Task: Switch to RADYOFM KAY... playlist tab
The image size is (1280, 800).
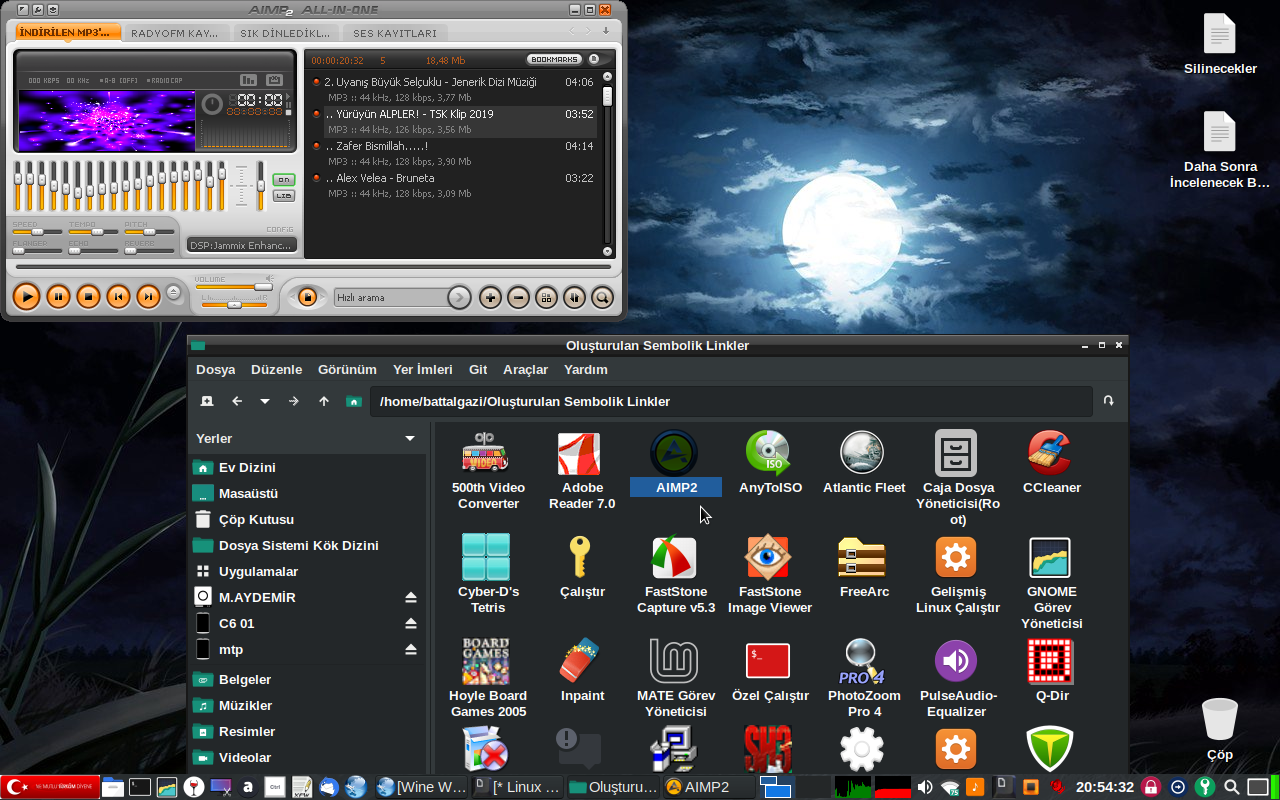Action: pos(175,33)
